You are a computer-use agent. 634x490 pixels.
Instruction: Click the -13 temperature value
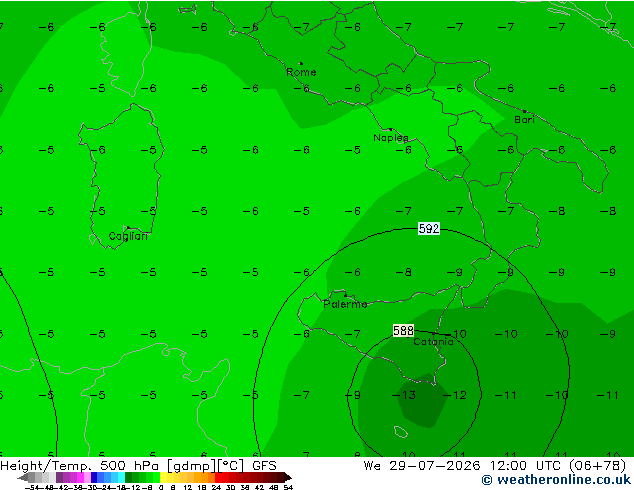404,395
